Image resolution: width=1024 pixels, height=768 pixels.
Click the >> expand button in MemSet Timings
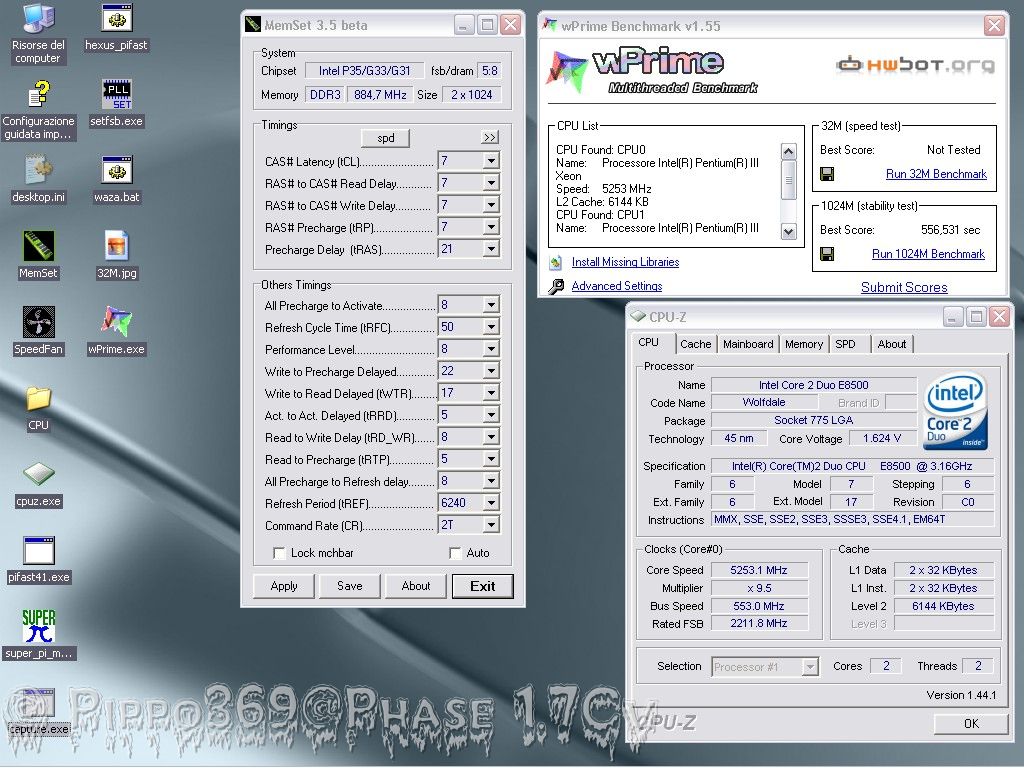490,137
